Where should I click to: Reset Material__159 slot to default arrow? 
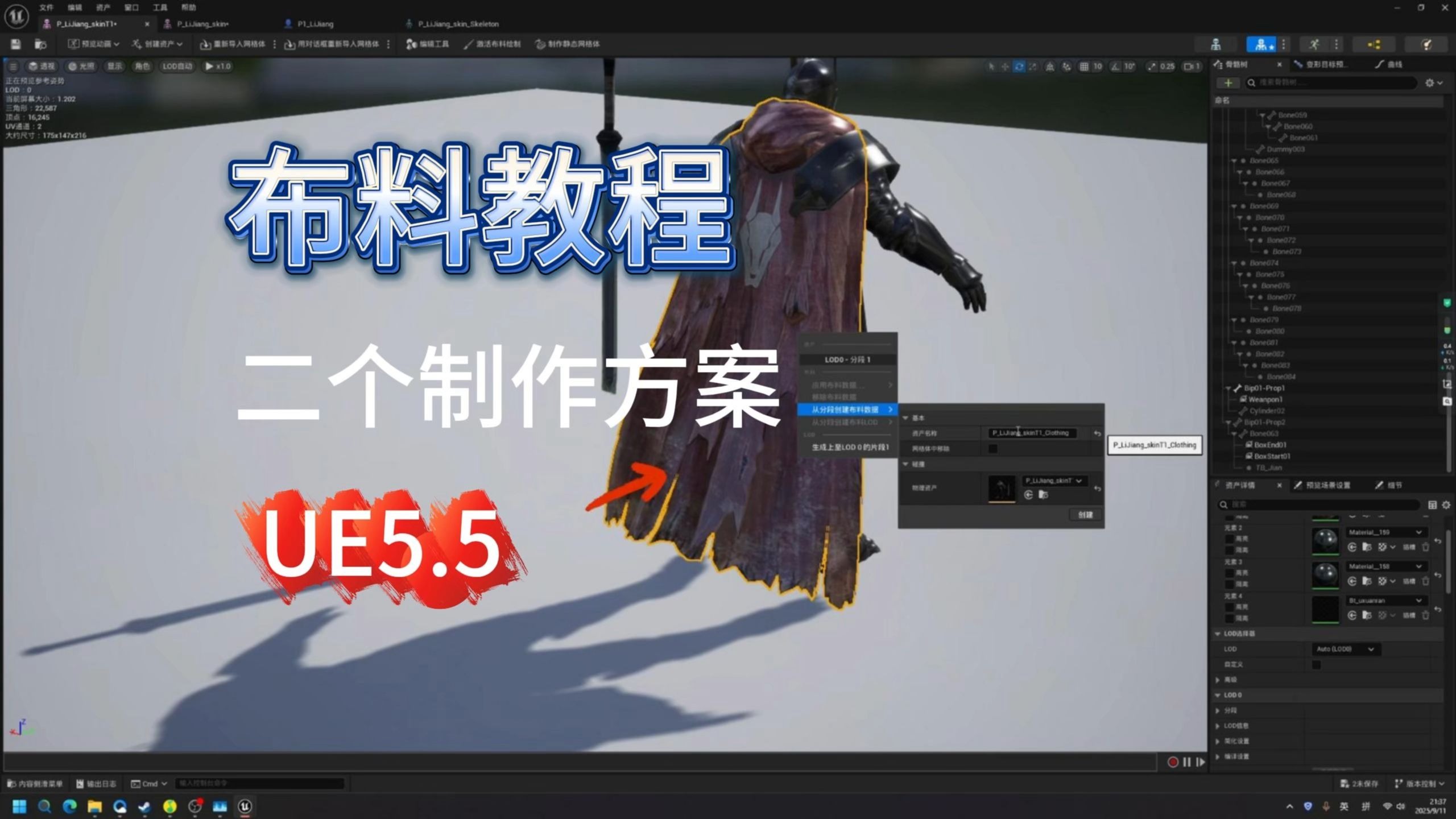1438,540
